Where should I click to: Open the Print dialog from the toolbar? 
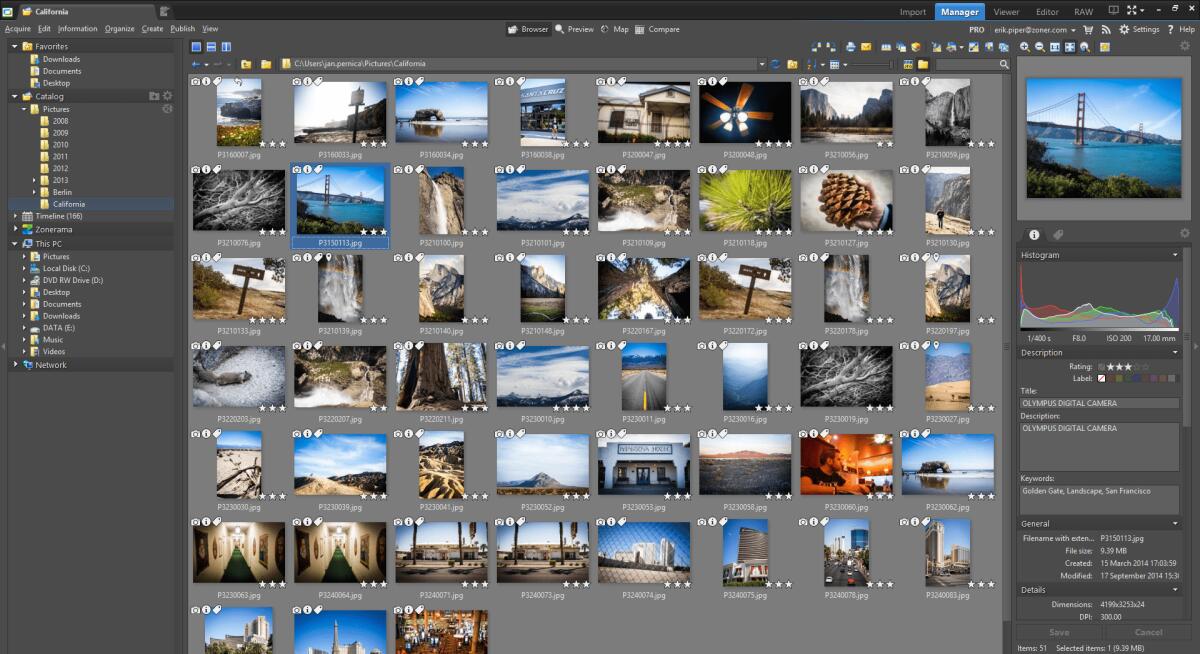850,47
